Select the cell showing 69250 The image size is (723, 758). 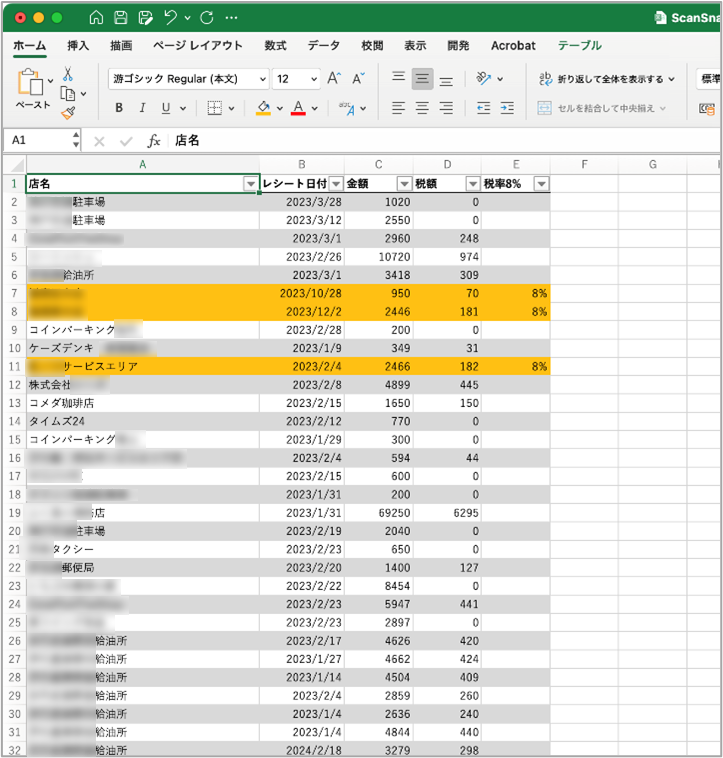[x=378, y=512]
